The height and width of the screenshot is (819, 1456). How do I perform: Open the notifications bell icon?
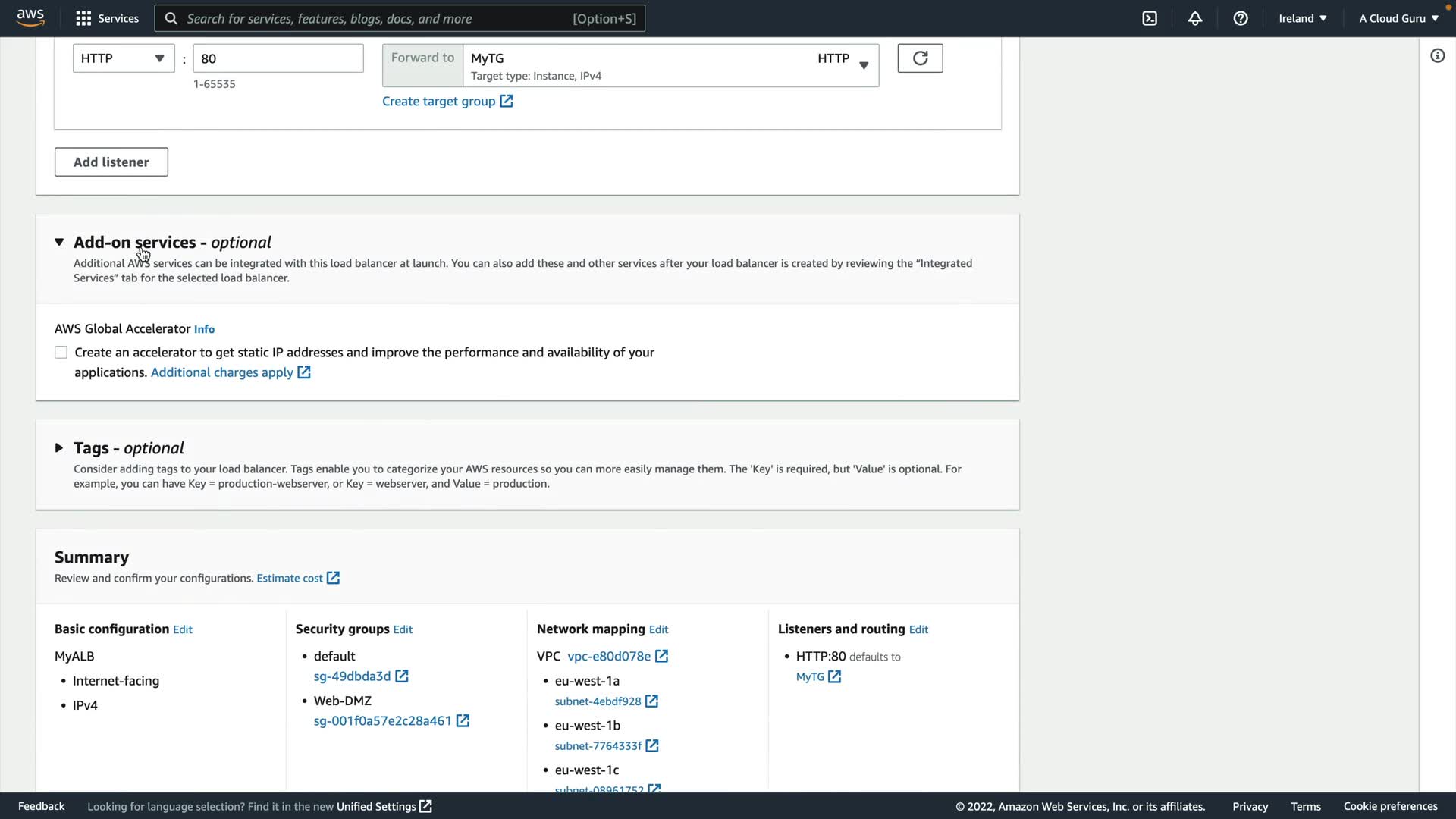tap(1195, 18)
